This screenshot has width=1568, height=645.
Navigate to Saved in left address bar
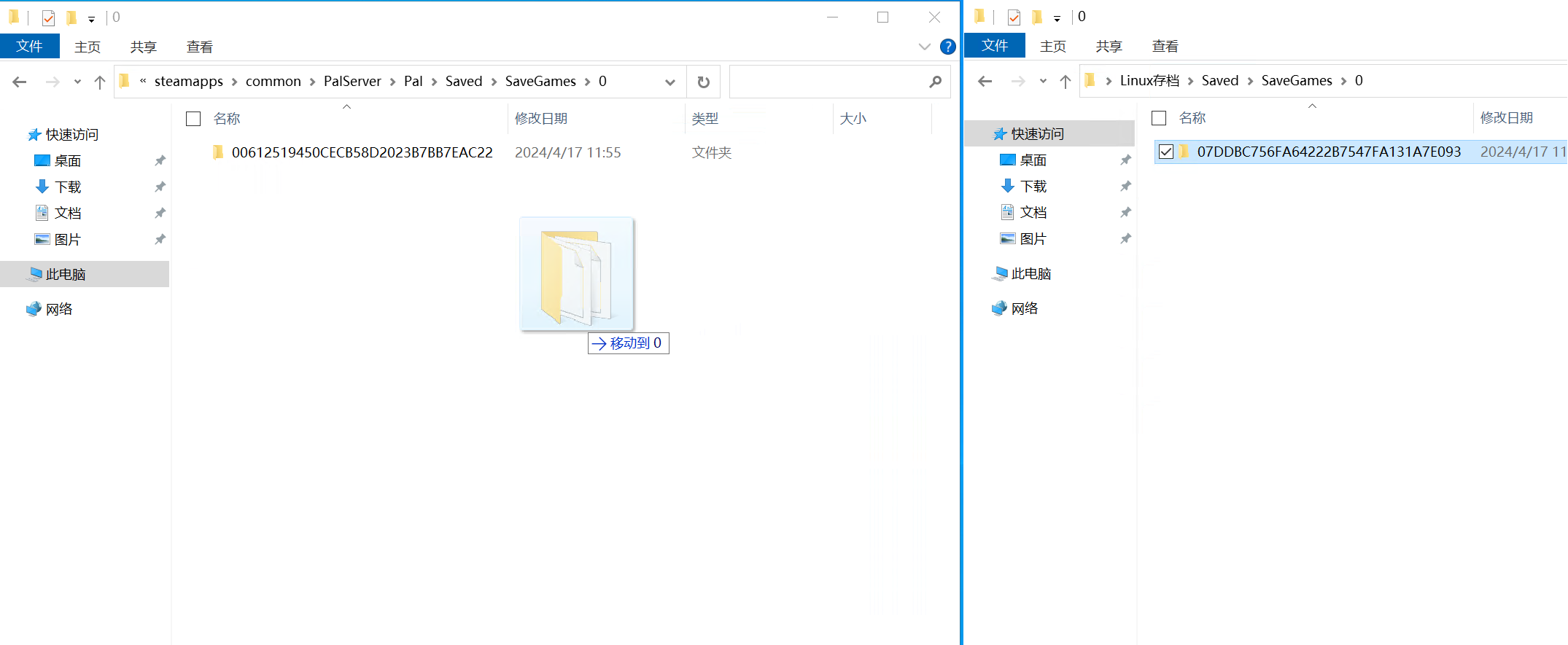(464, 82)
